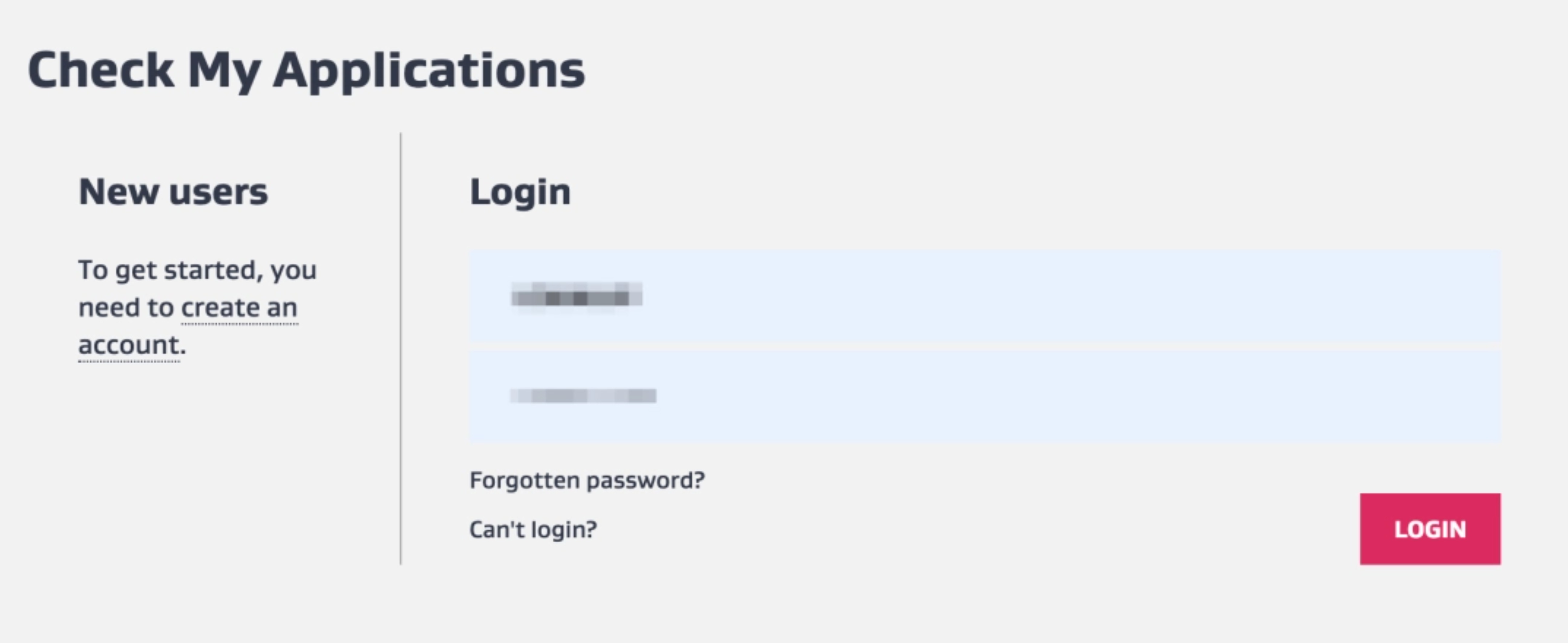Open the Can't login? help link

tap(533, 530)
